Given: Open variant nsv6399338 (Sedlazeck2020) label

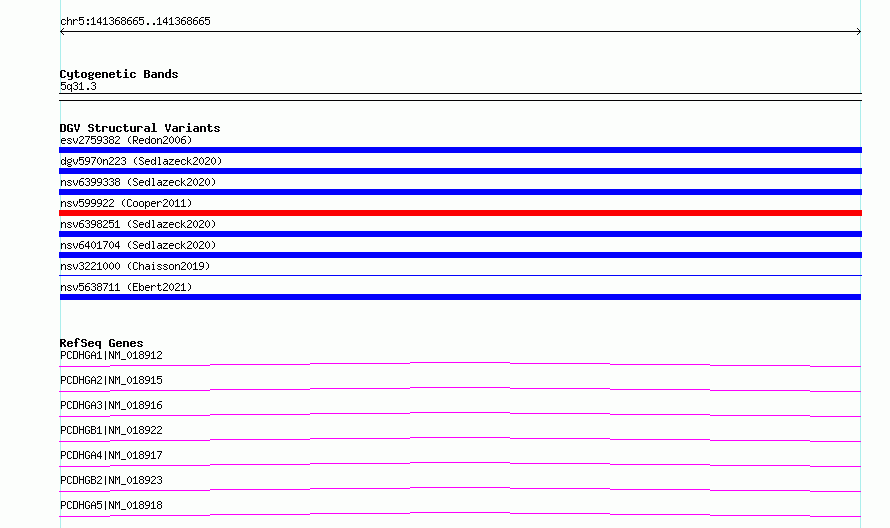Looking at the screenshot, I should [x=138, y=182].
